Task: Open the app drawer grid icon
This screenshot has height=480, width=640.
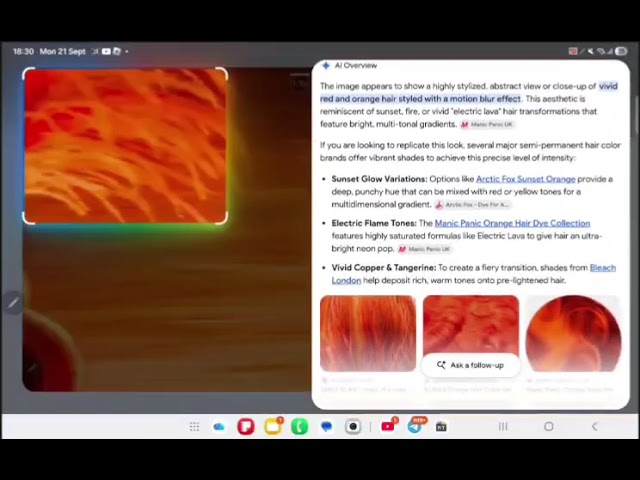Action: pos(194,427)
